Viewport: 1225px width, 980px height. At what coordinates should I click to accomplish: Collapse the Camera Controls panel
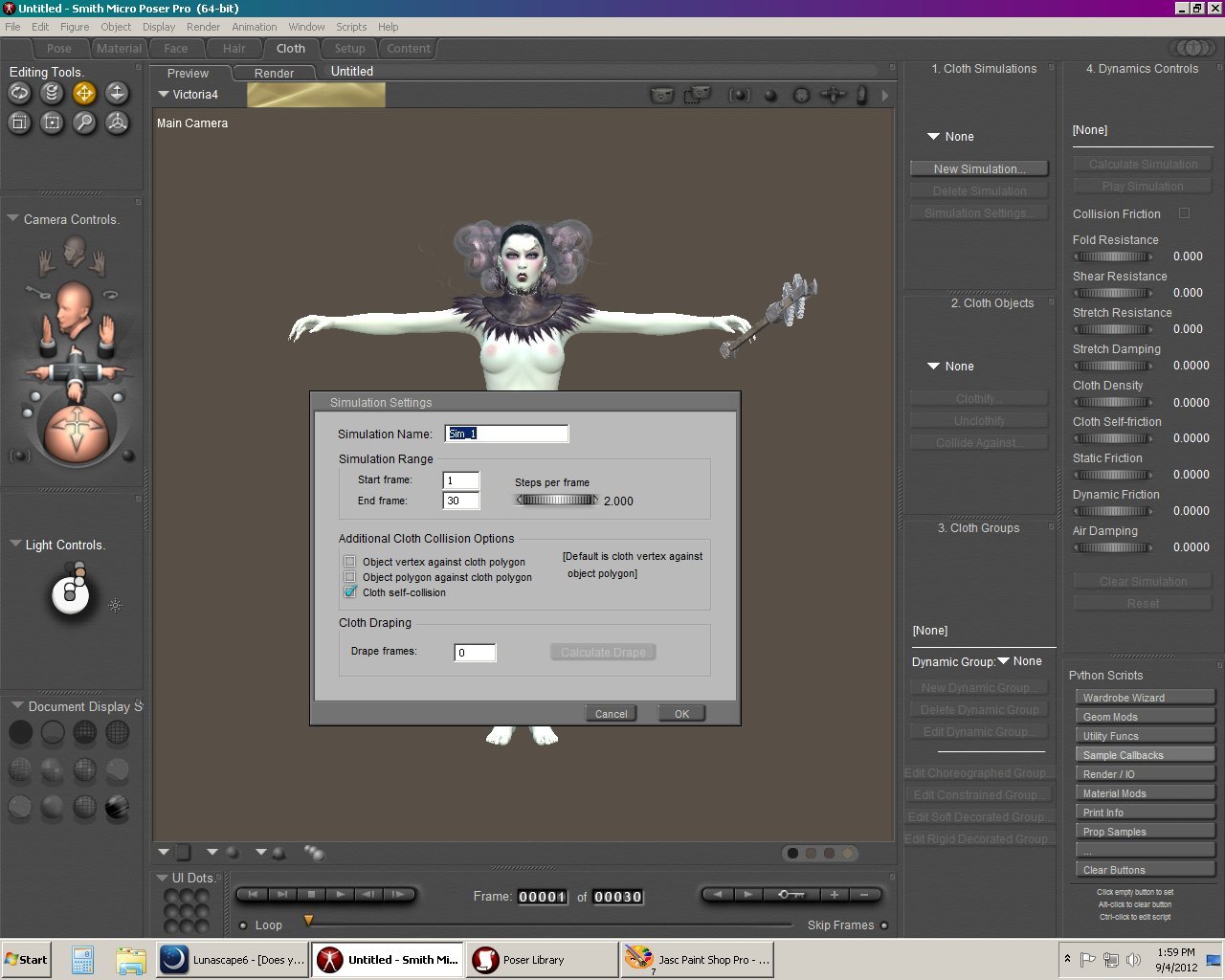pos(13,219)
